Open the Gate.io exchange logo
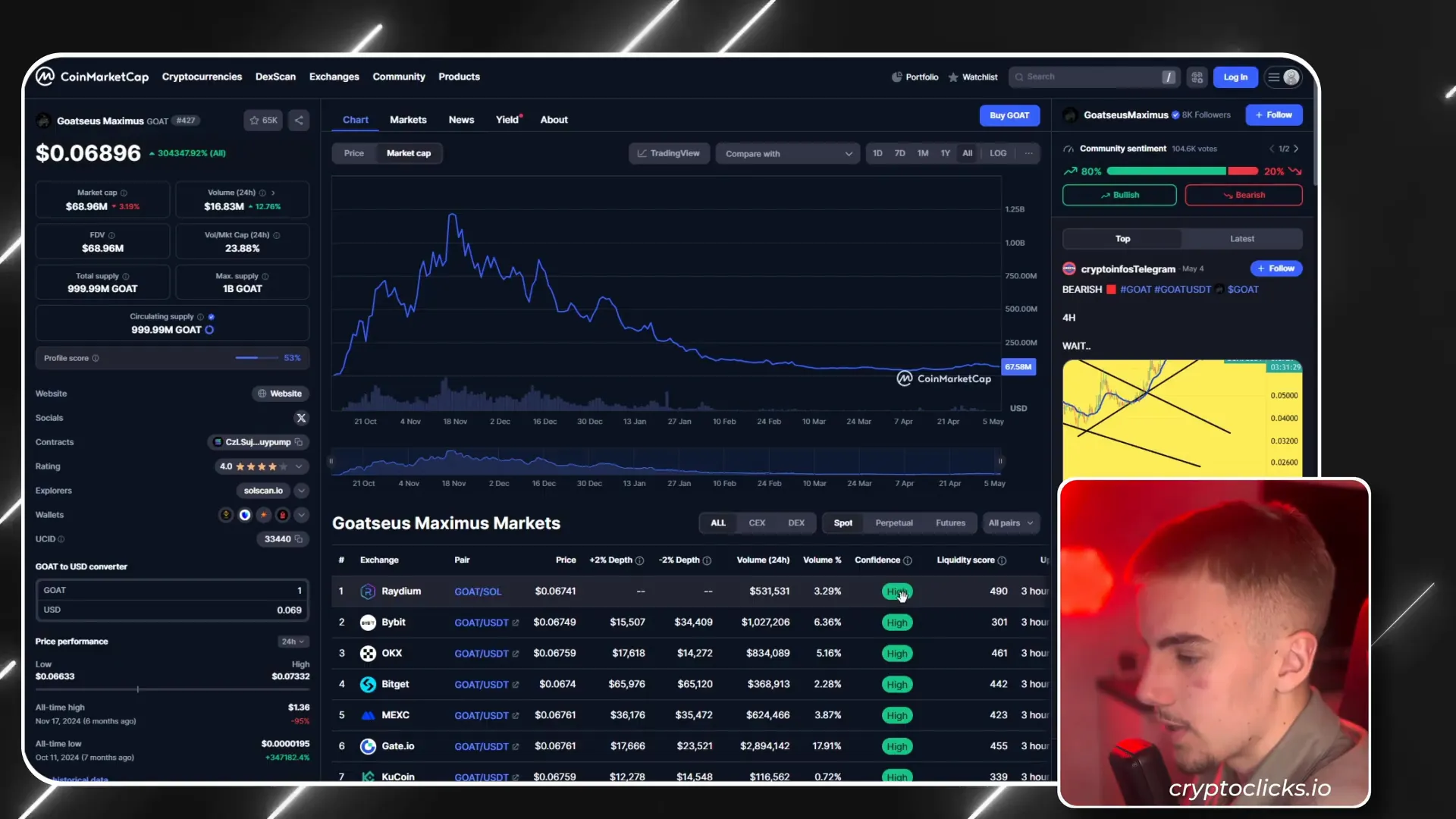The height and width of the screenshot is (819, 1456). [x=368, y=747]
